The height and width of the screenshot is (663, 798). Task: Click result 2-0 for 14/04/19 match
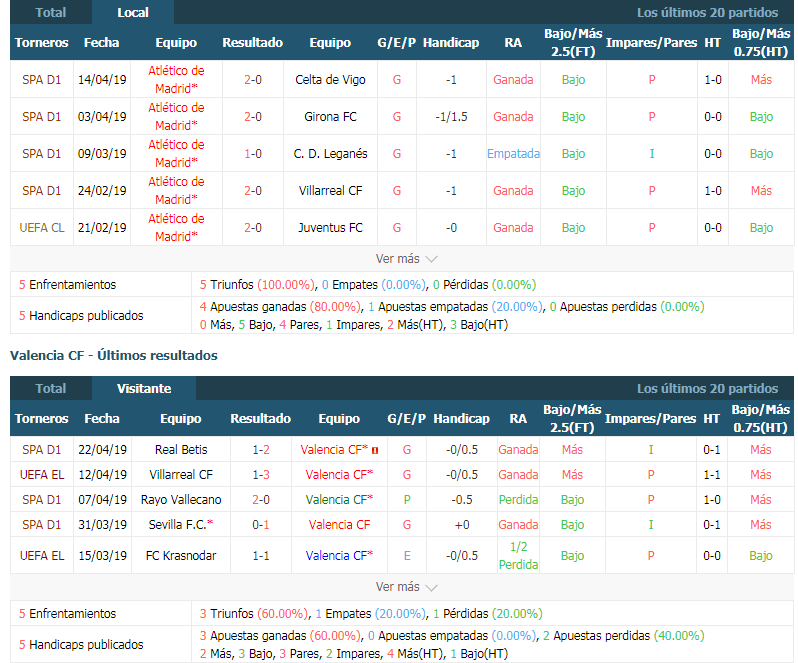[x=253, y=79]
